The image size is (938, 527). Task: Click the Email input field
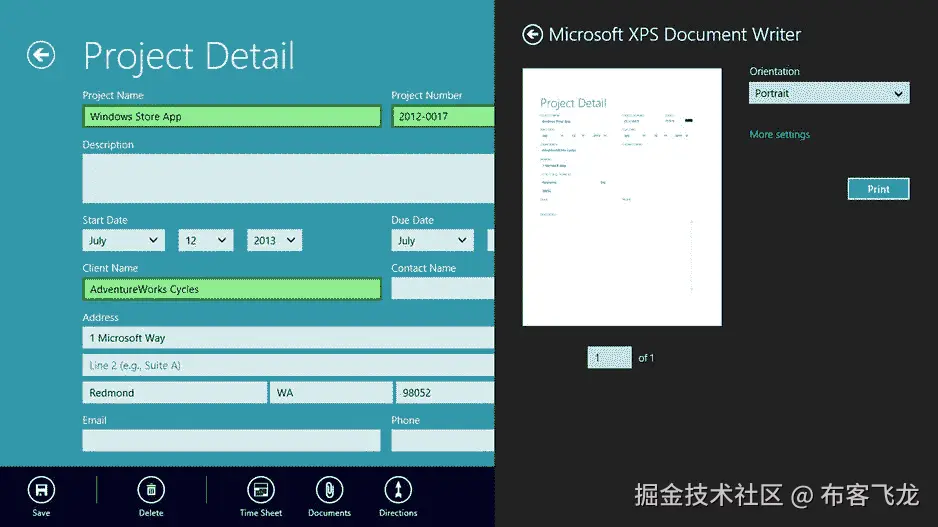(x=232, y=441)
